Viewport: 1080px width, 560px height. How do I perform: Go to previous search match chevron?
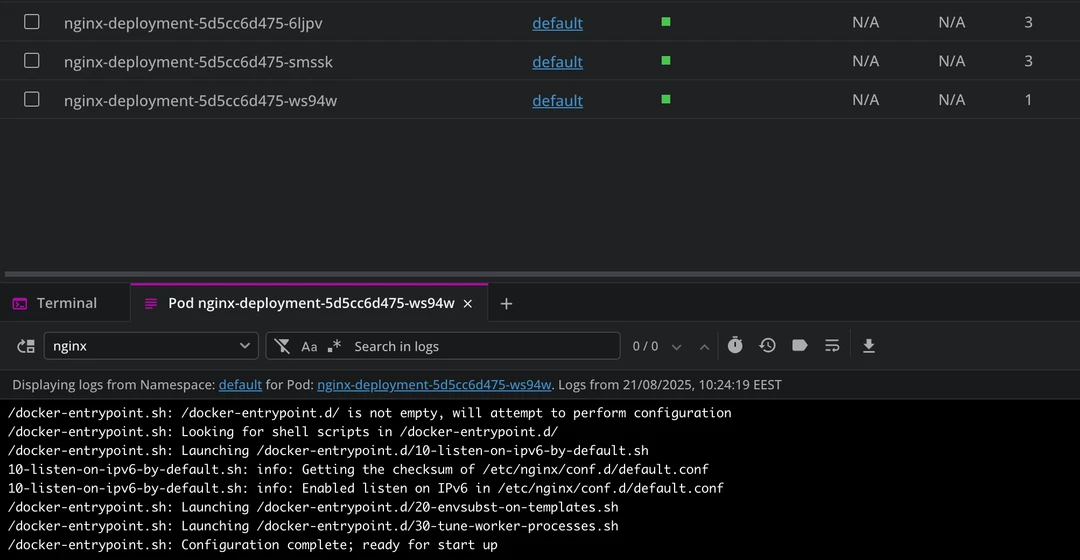coord(704,347)
